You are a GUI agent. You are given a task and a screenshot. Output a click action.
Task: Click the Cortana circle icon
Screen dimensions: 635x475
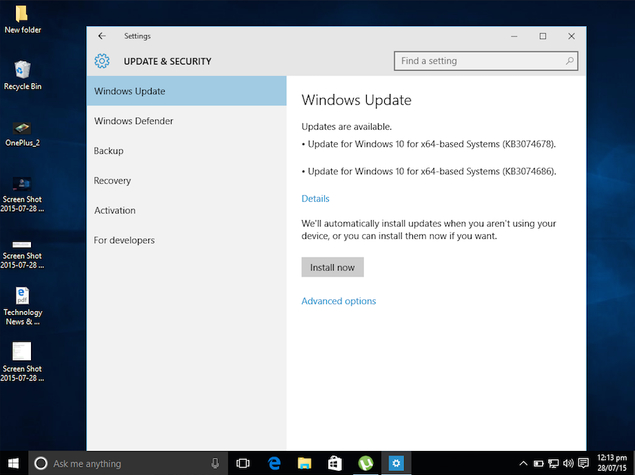[x=40, y=463]
